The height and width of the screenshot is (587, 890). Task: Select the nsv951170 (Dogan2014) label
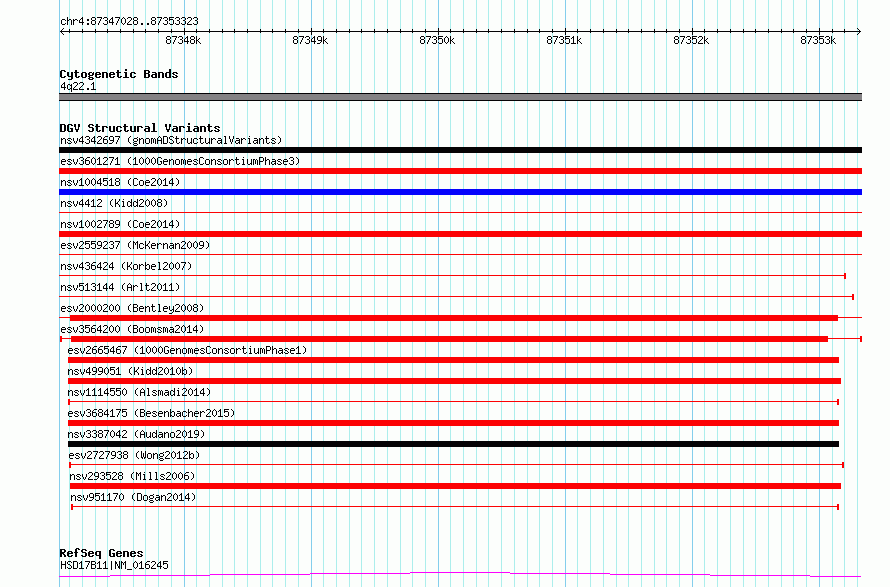[x=133, y=497]
